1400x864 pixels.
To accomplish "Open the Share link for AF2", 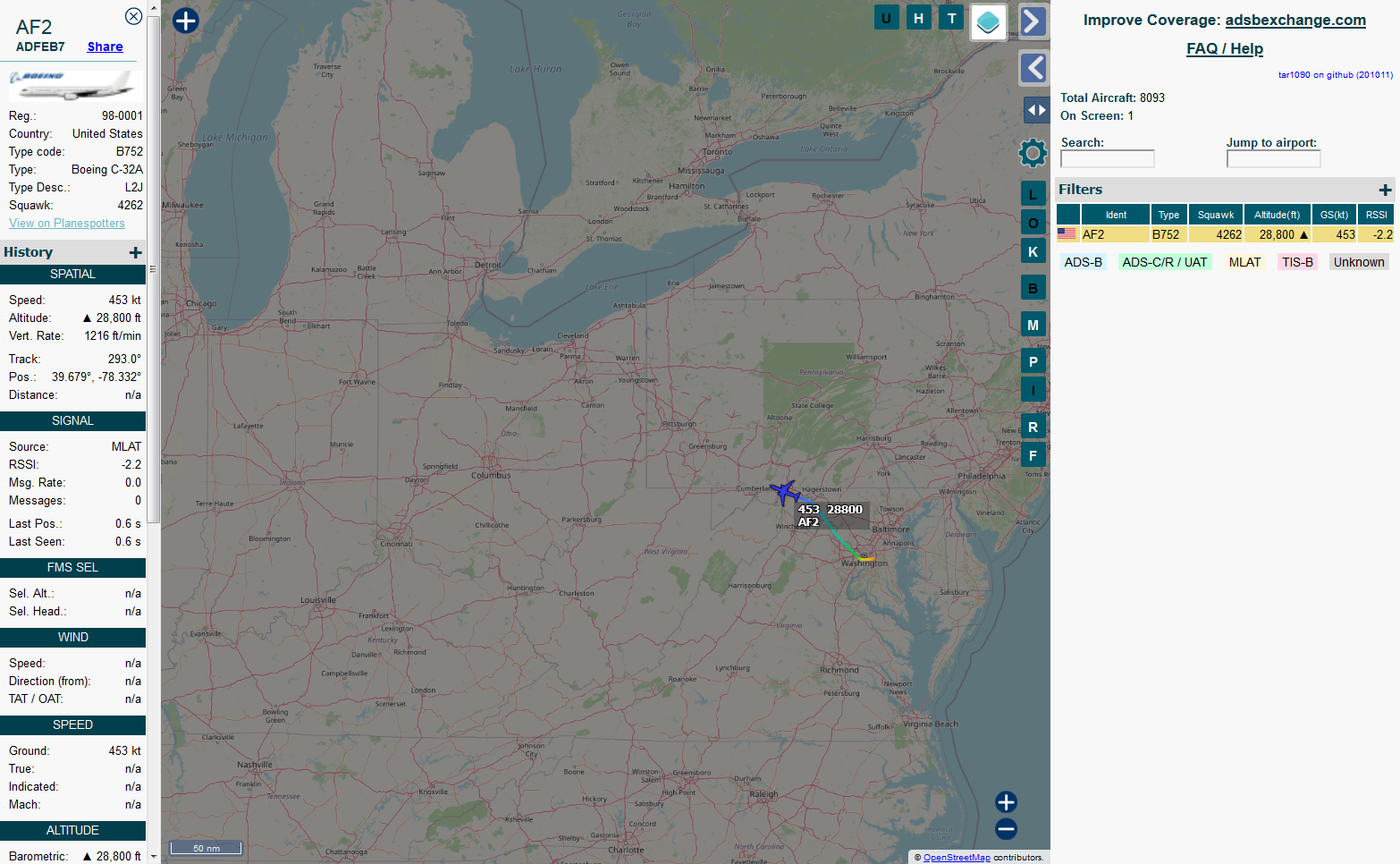I will 105,47.
